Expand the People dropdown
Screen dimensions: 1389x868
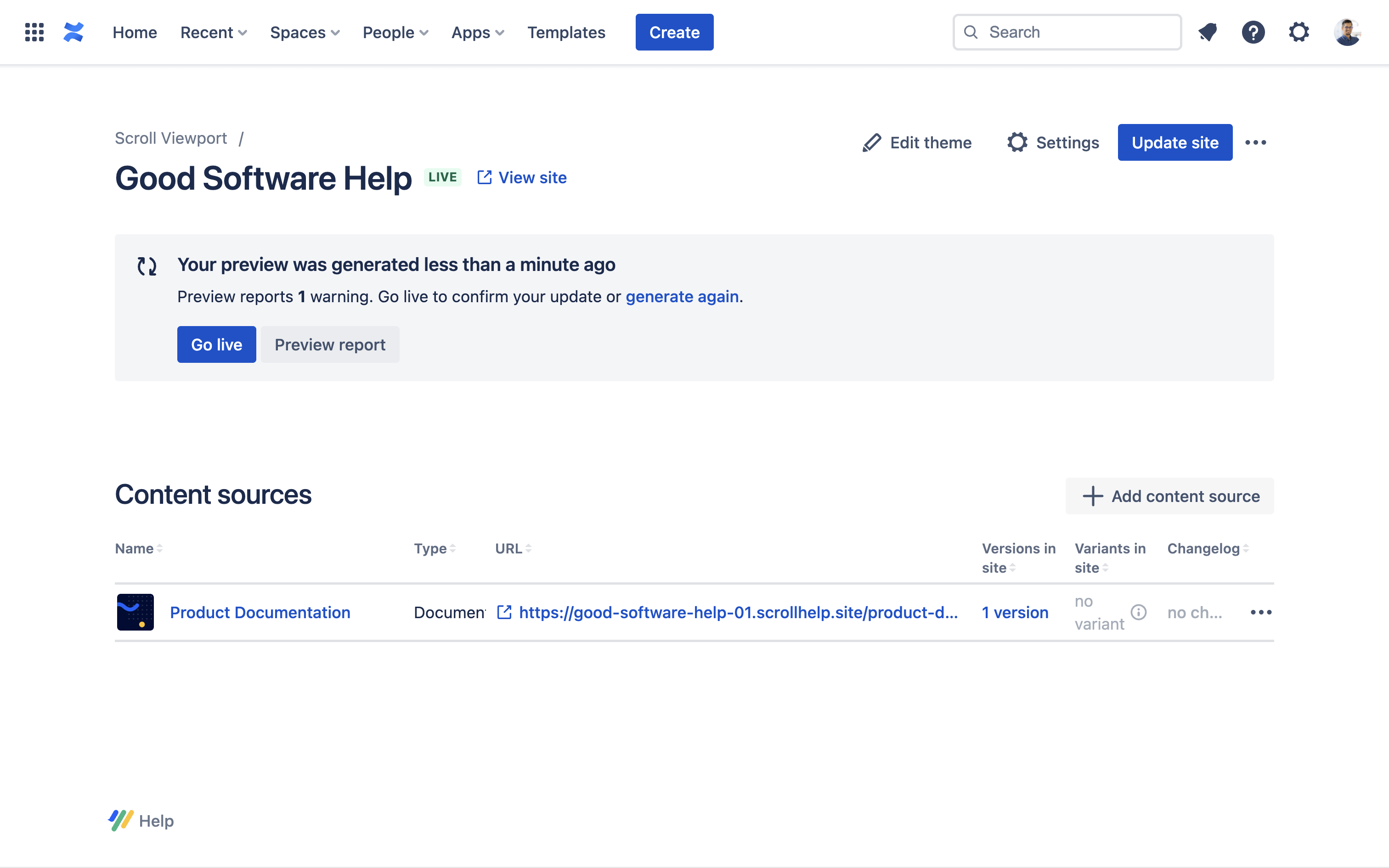click(x=395, y=32)
